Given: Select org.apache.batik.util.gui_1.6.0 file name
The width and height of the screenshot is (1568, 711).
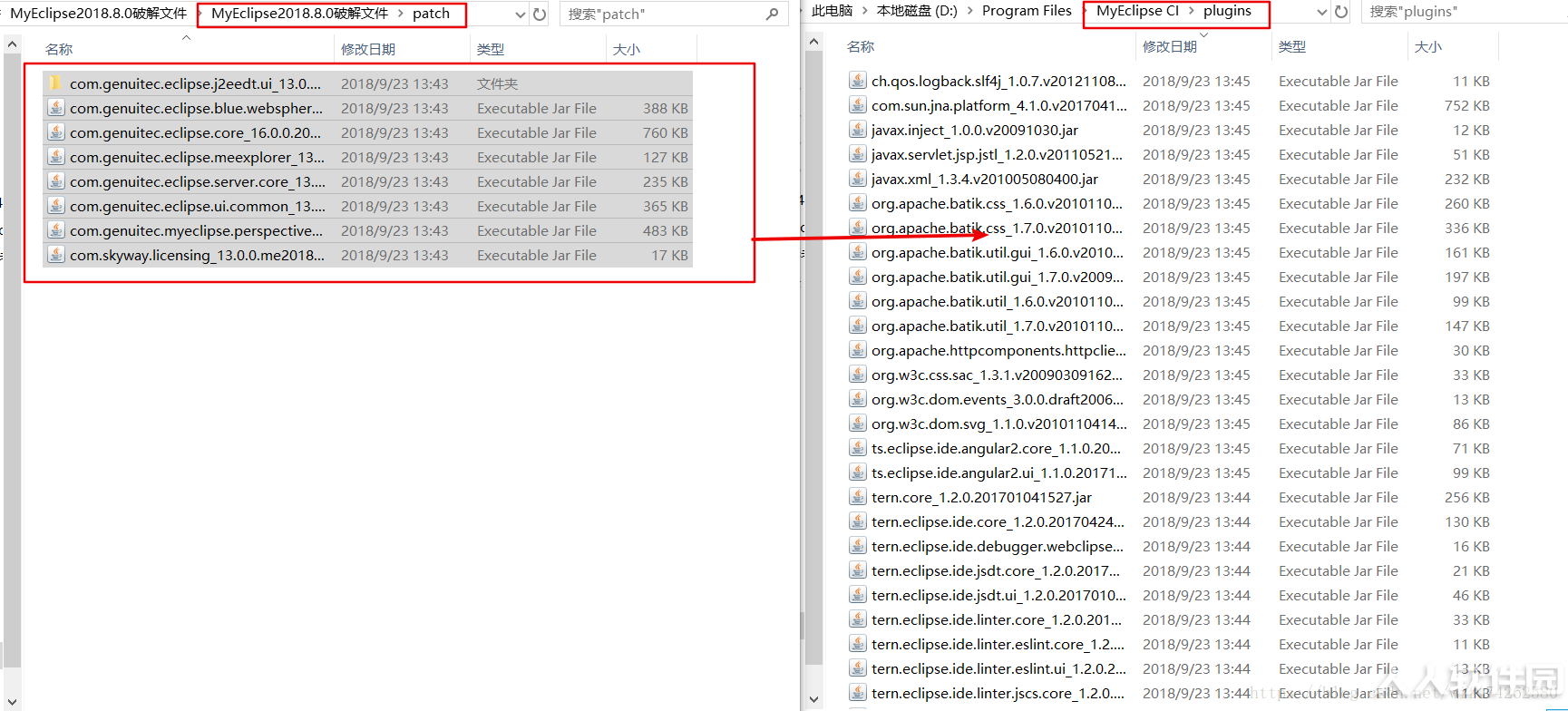Looking at the screenshot, I should point(997,252).
